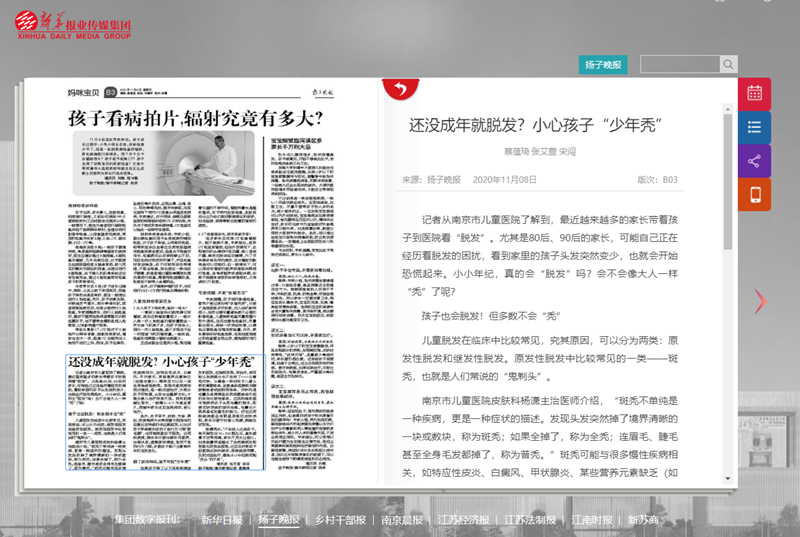The width and height of the screenshot is (800, 537).
Task: Open 新华日报 in the footer links
Action: point(221,520)
